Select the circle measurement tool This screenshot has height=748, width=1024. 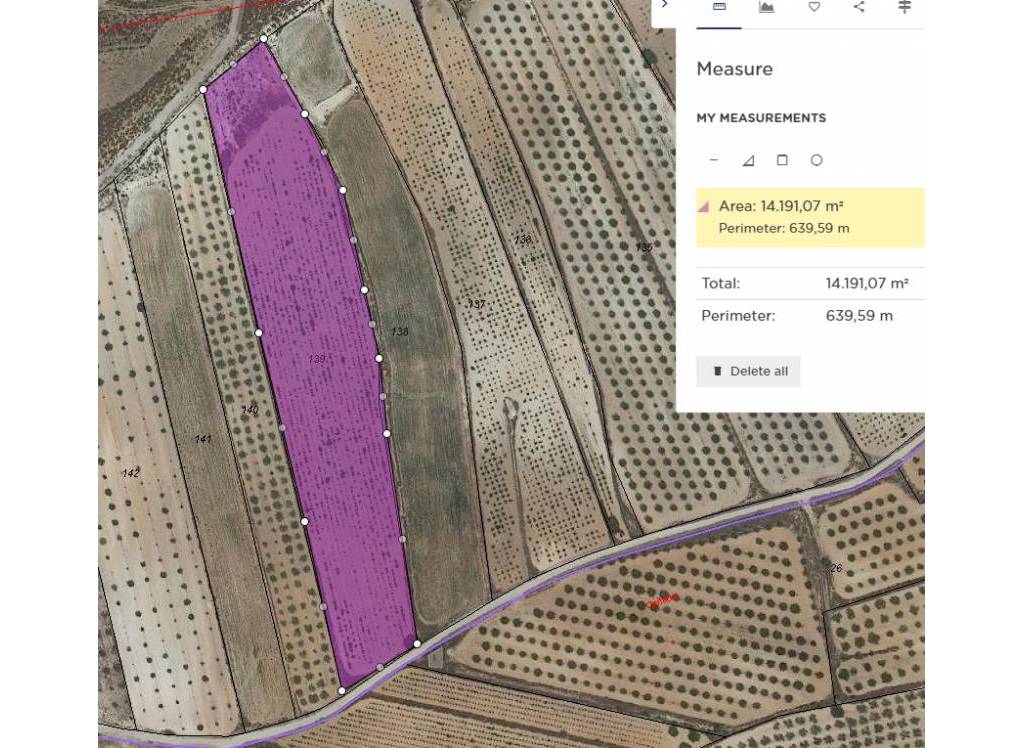coord(815,159)
